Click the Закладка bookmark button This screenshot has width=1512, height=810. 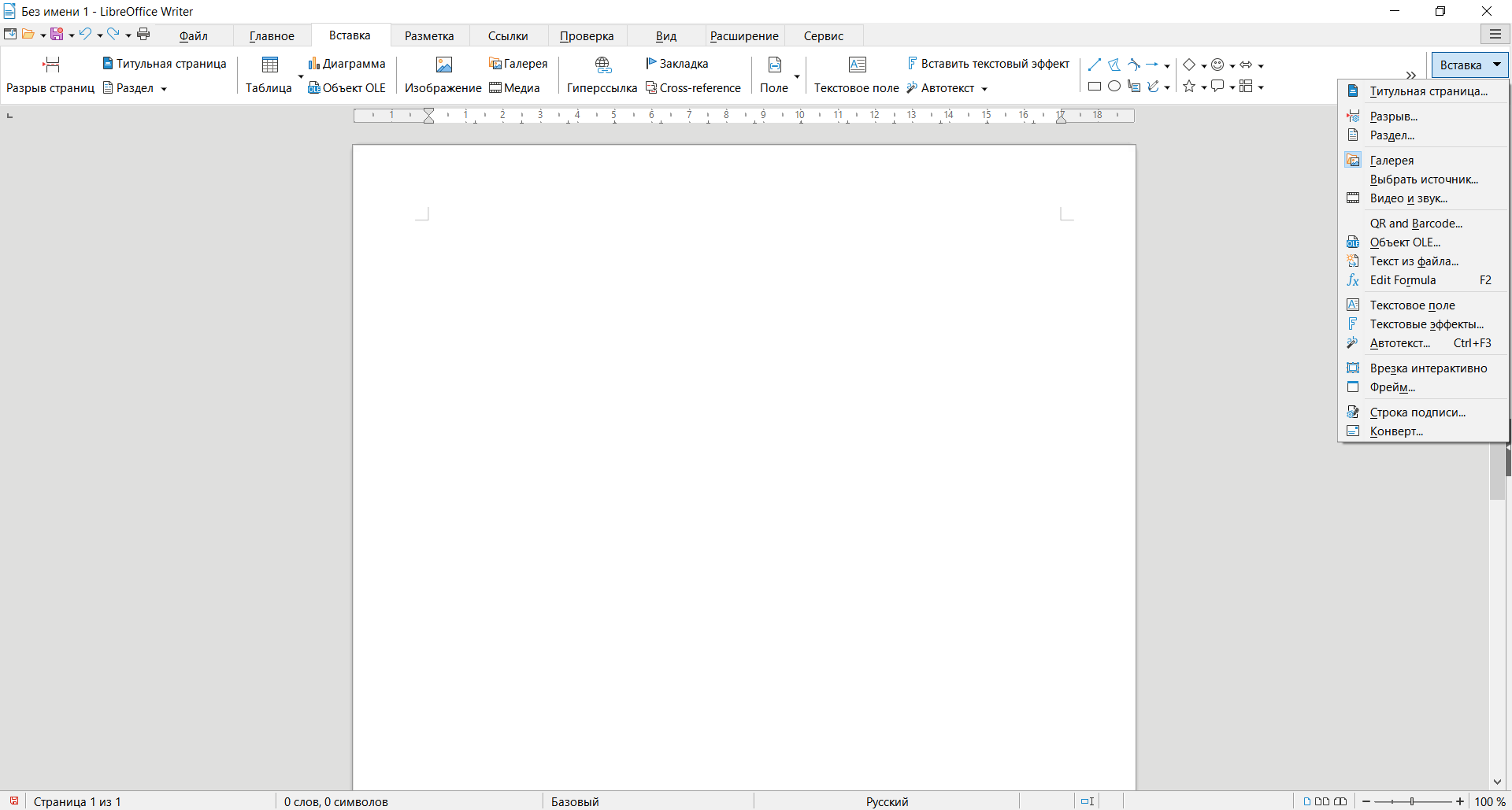pos(676,64)
